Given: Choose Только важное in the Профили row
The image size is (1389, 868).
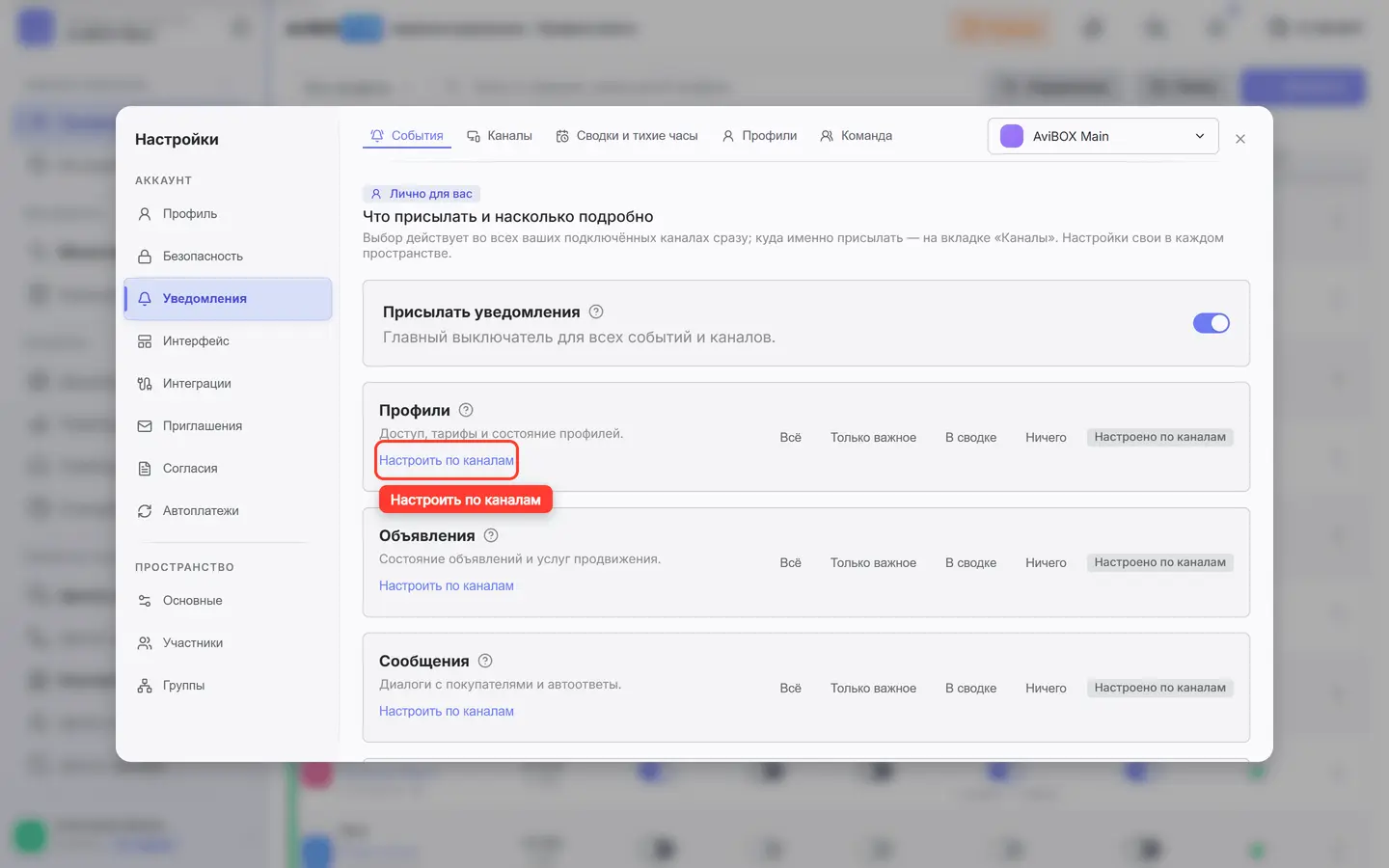Looking at the screenshot, I should tap(874, 437).
